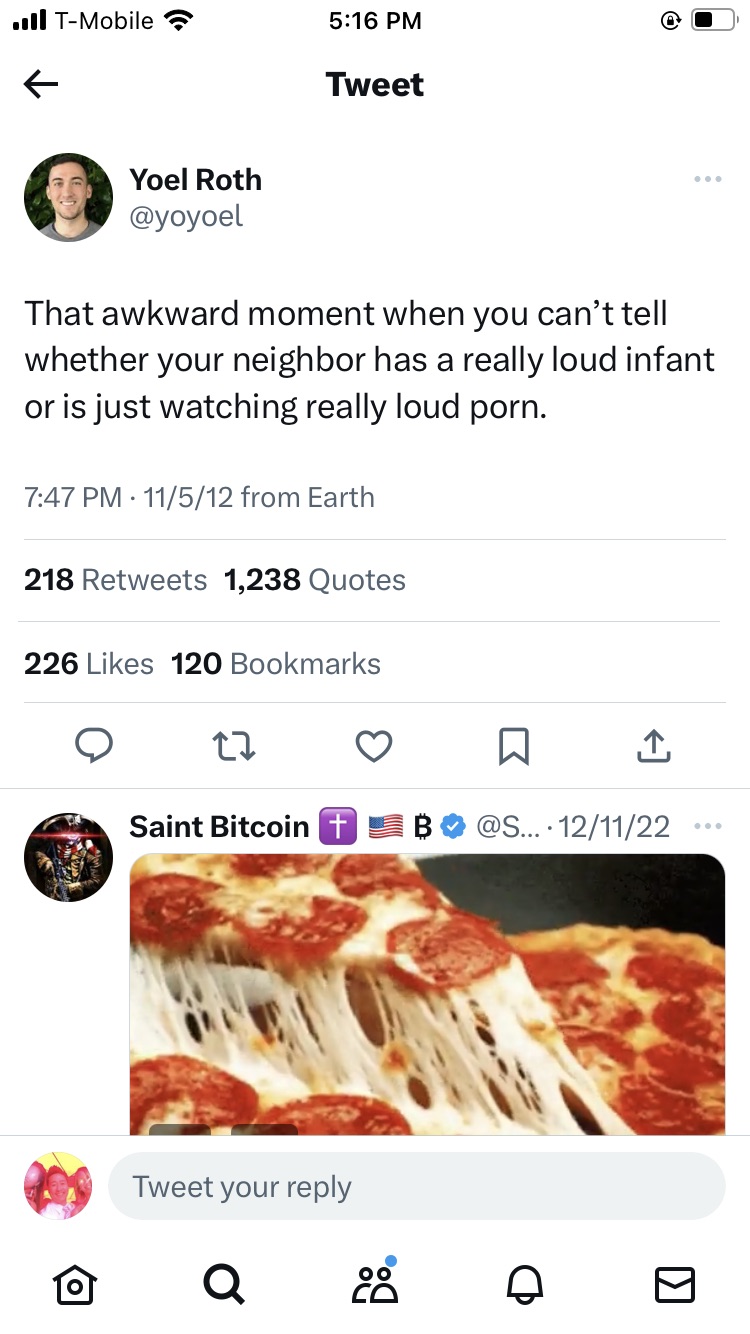750x1334 pixels.
Task: Open Yoel Roth's profile picture
Action: [x=68, y=197]
